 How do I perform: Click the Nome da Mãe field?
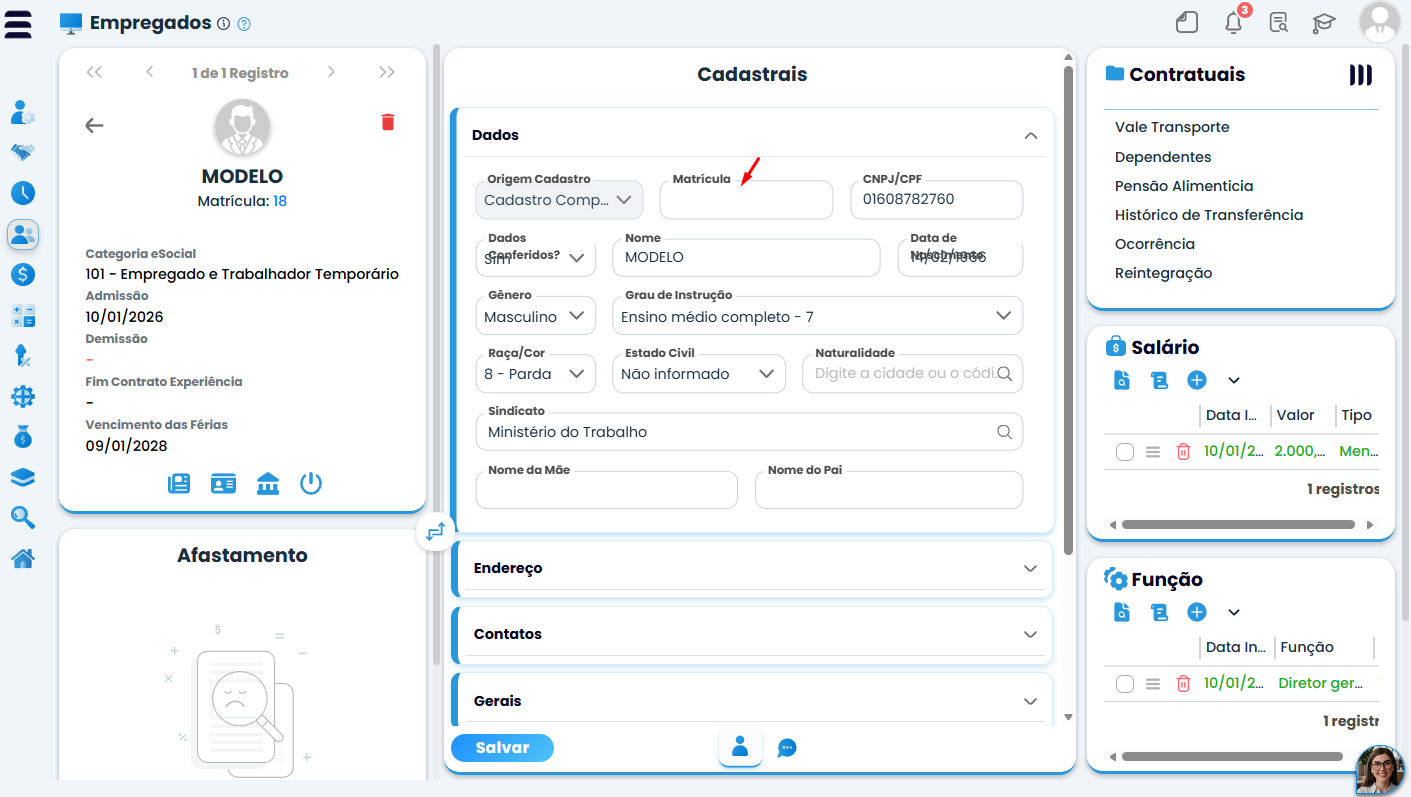point(607,490)
